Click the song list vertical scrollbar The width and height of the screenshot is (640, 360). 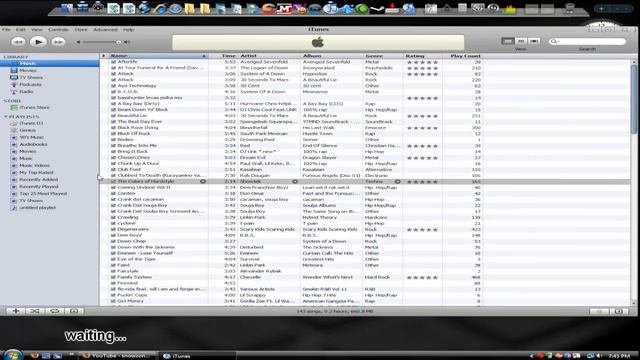point(634,99)
